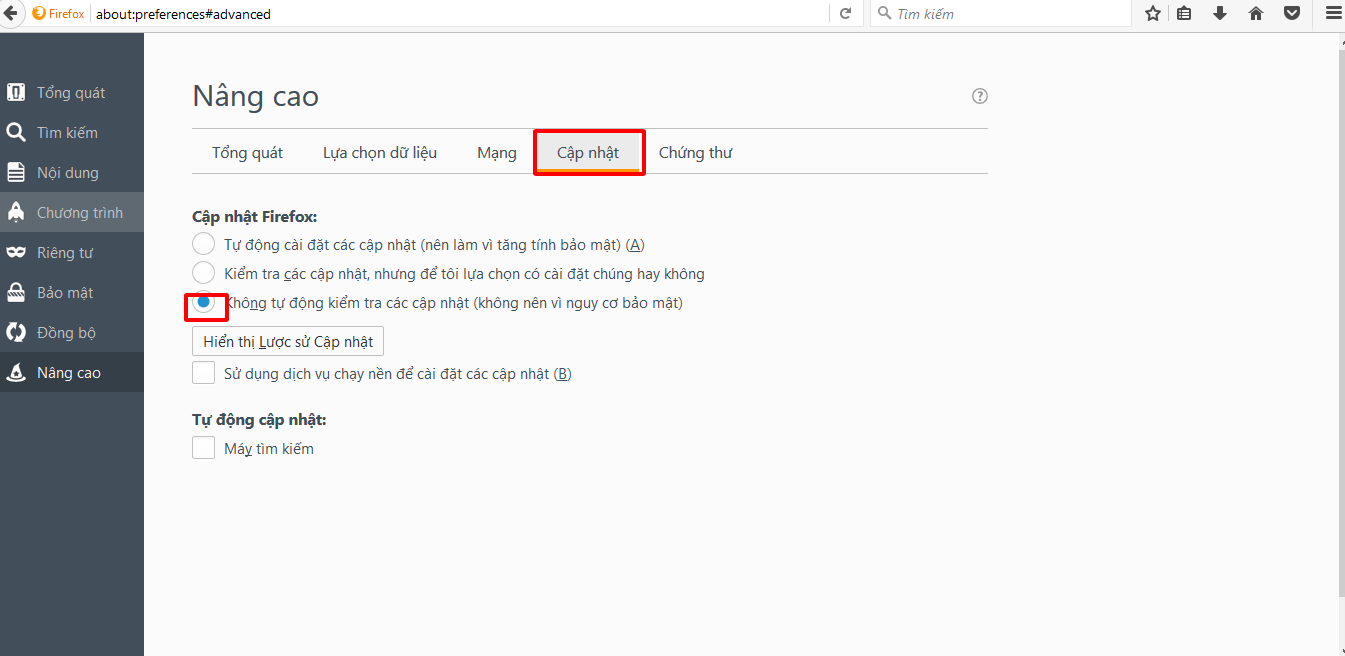The height and width of the screenshot is (656, 1345).
Task: Open the Pocket icon in toolbar
Action: point(1292,14)
